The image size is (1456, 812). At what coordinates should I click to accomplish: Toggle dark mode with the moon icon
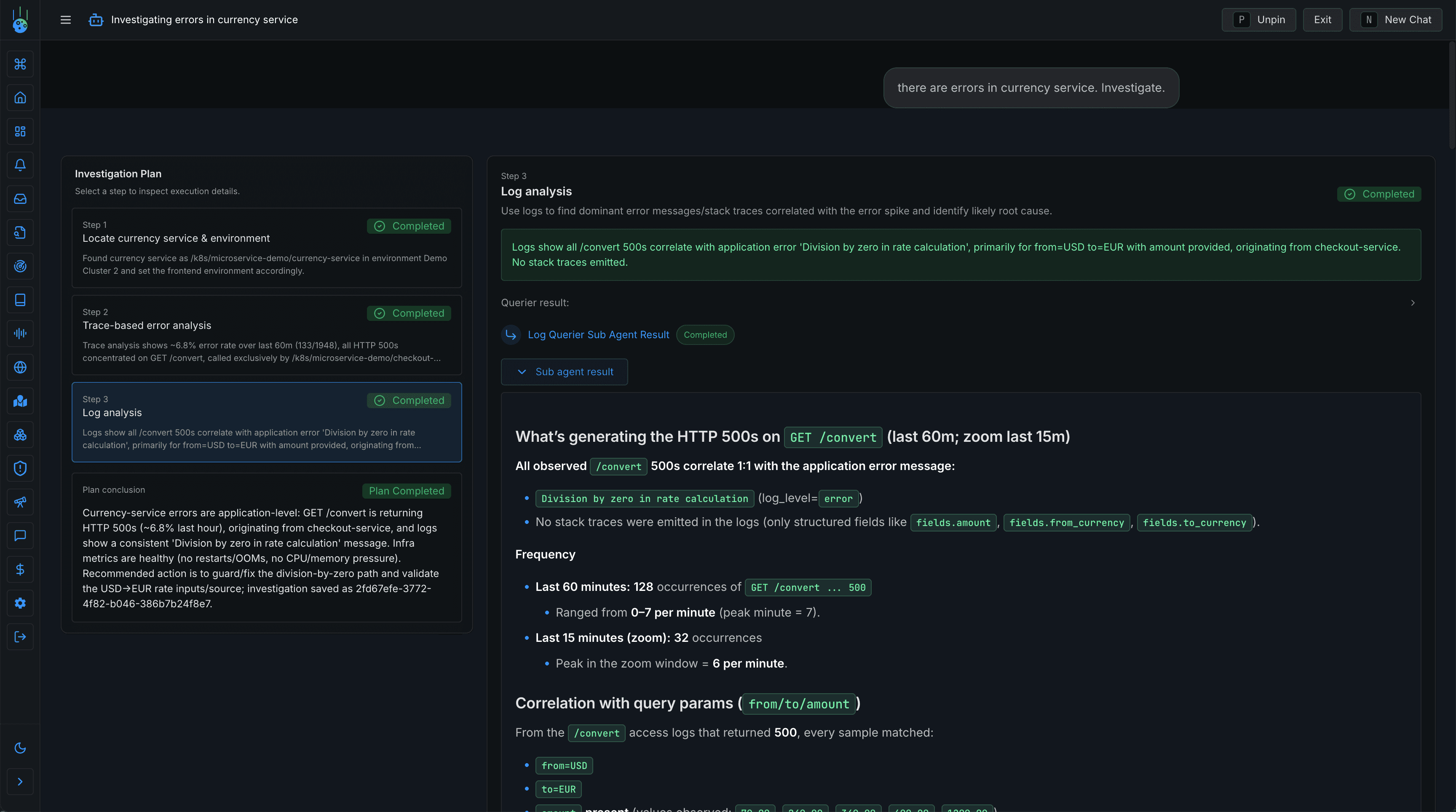click(20, 748)
